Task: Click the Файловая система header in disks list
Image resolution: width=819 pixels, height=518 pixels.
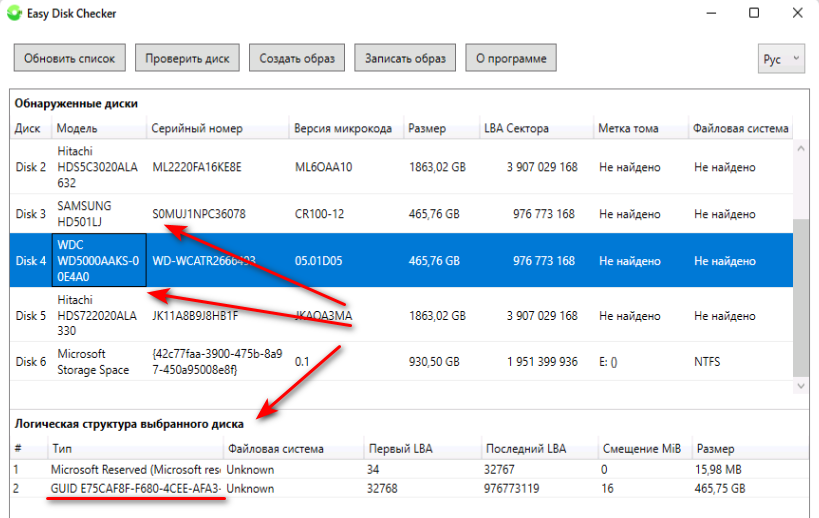Action: [x=741, y=128]
